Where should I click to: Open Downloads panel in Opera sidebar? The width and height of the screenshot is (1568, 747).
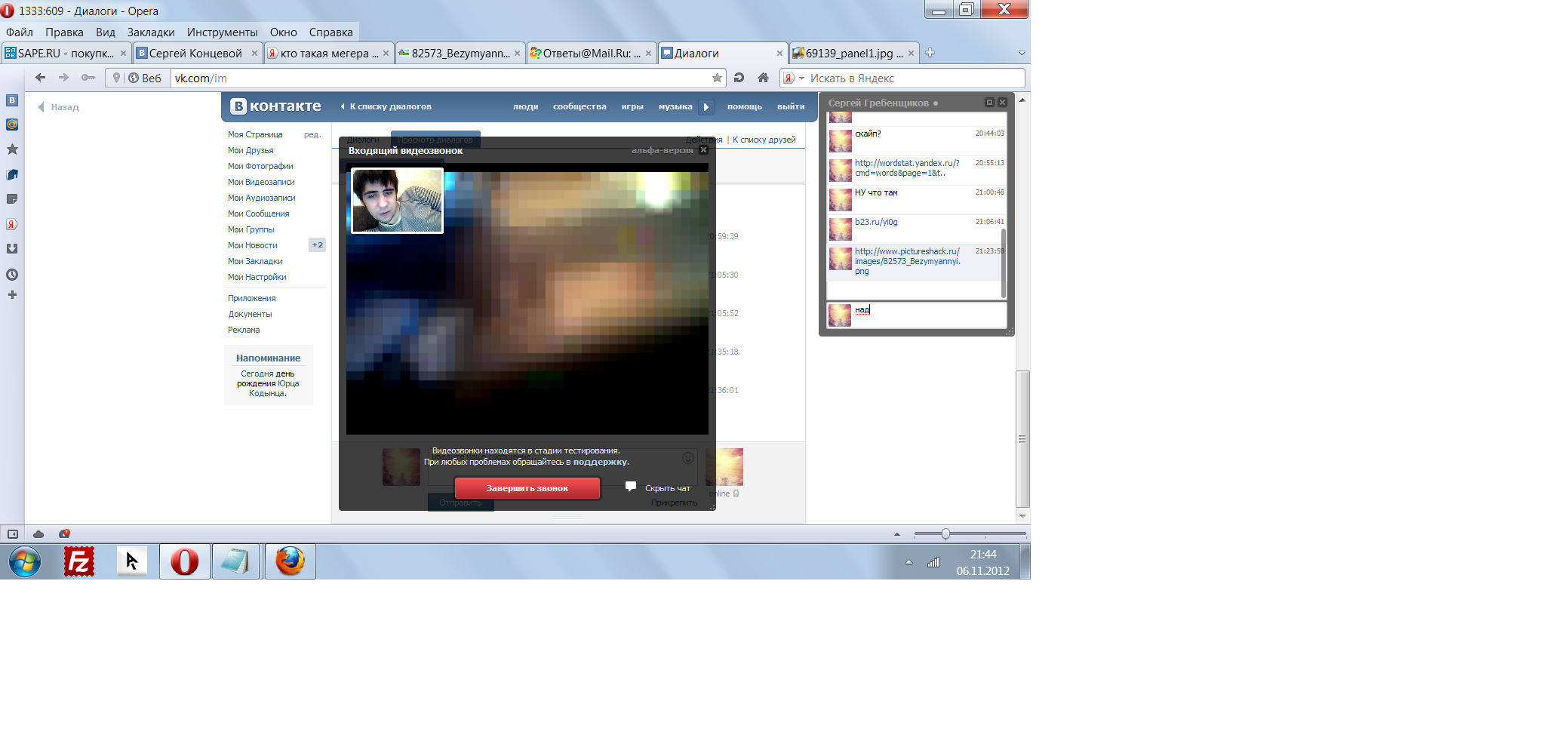click(x=12, y=249)
